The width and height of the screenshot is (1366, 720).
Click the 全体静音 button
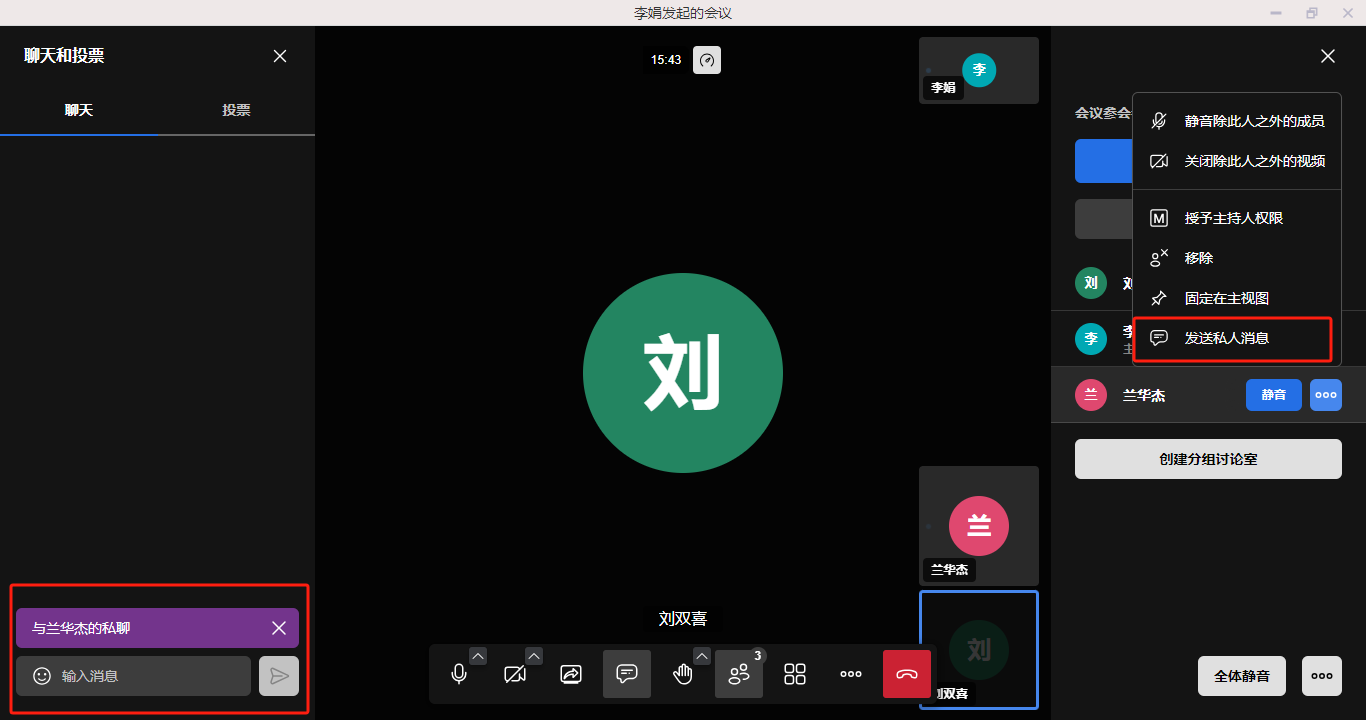pos(1241,676)
